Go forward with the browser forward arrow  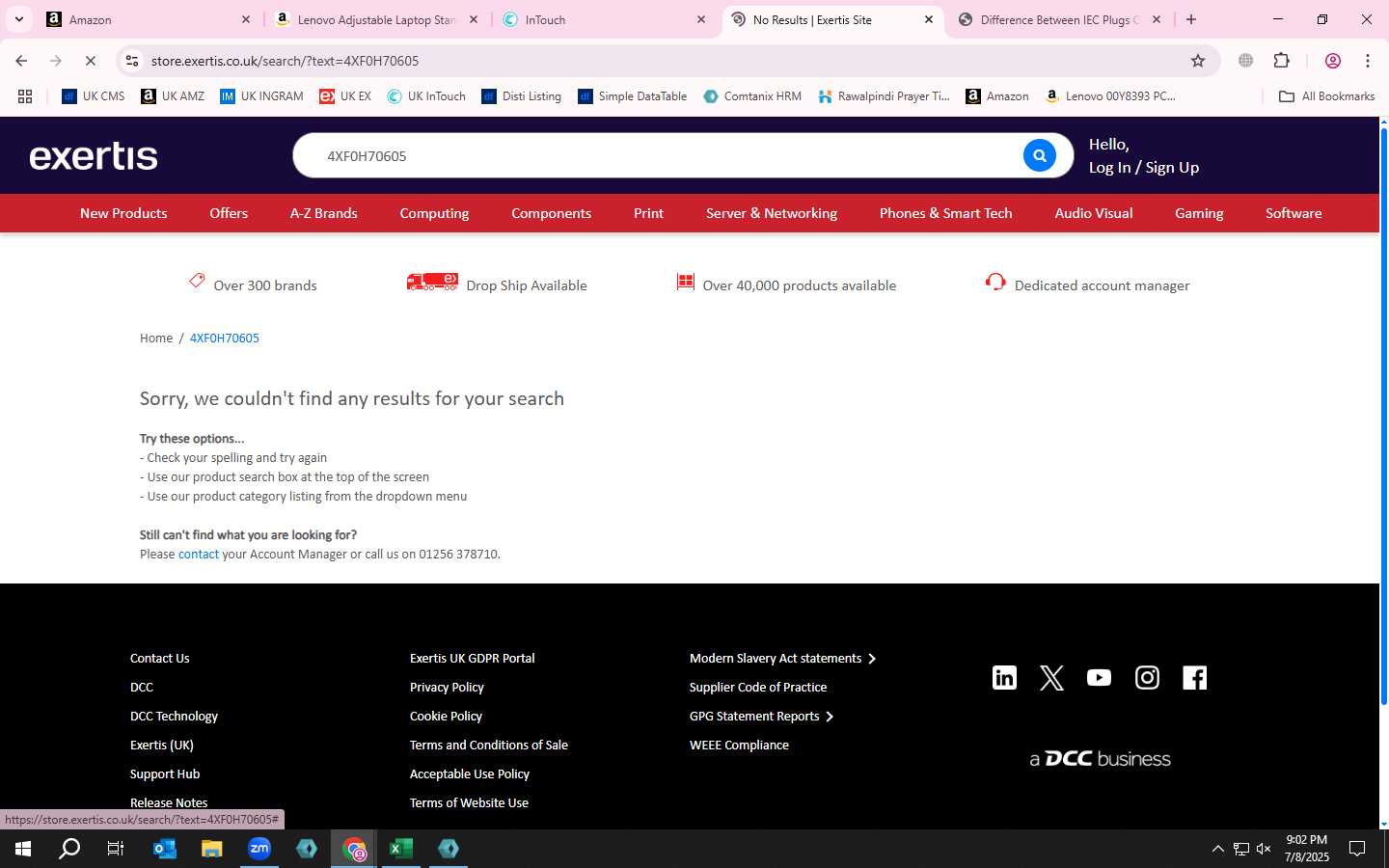(56, 61)
